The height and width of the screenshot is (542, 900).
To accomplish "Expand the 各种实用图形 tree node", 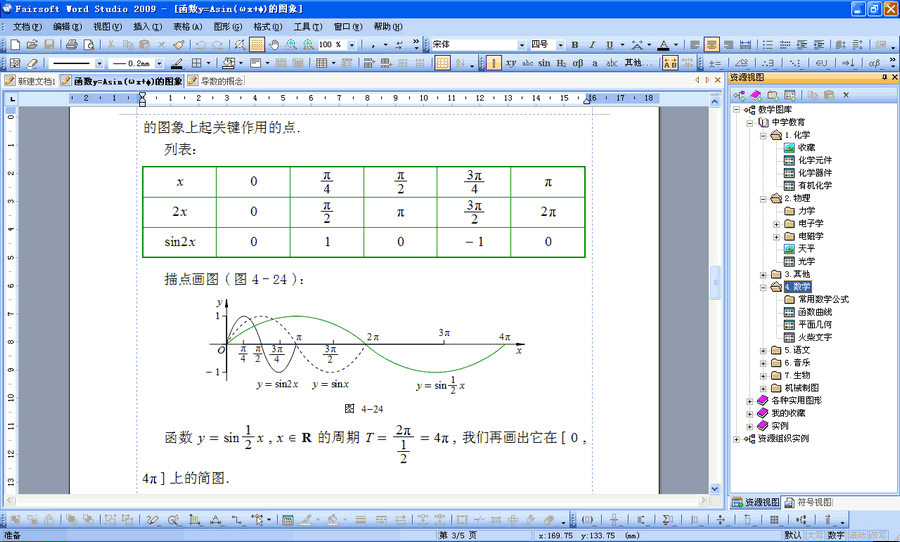I will point(750,401).
